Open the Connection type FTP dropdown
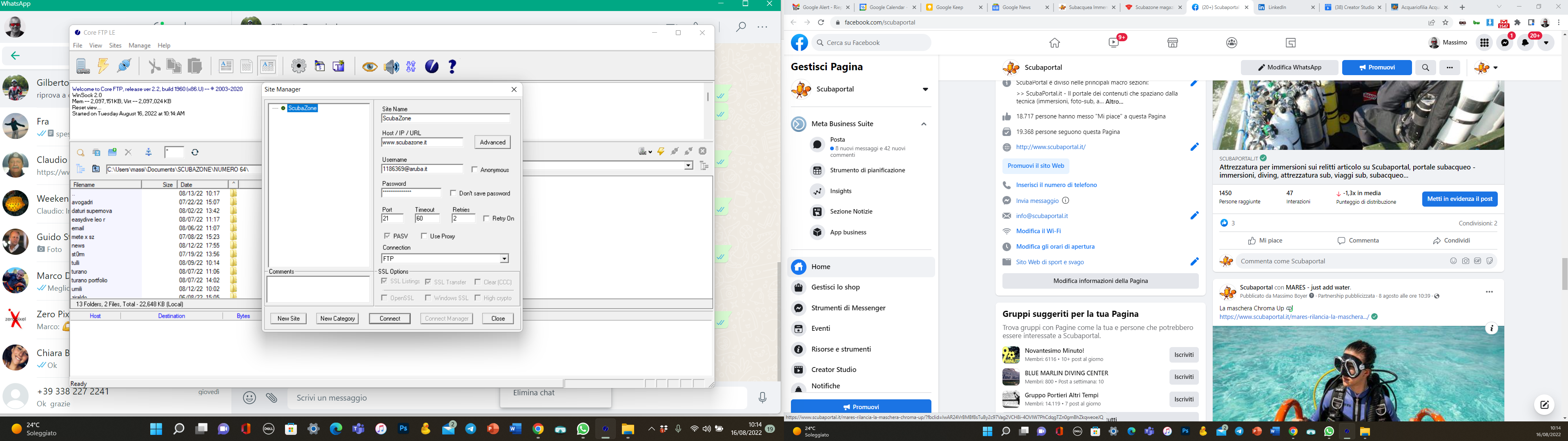This screenshot has width=1568, height=441. click(x=504, y=259)
